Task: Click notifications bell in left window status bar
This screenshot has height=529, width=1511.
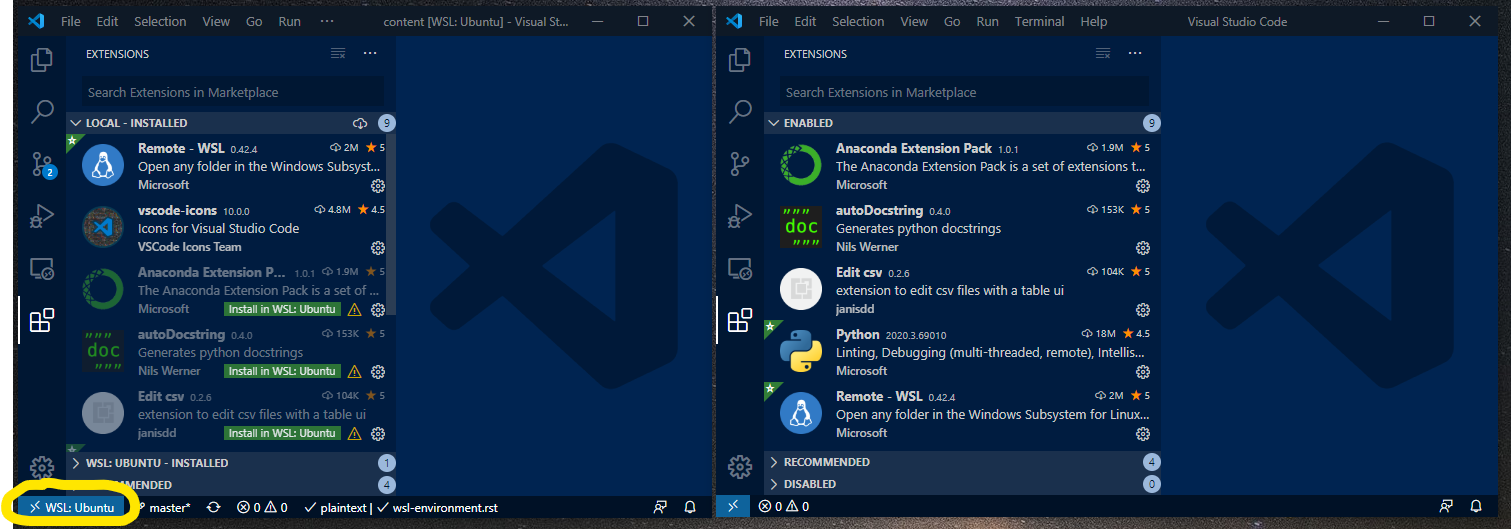Action: [690, 507]
